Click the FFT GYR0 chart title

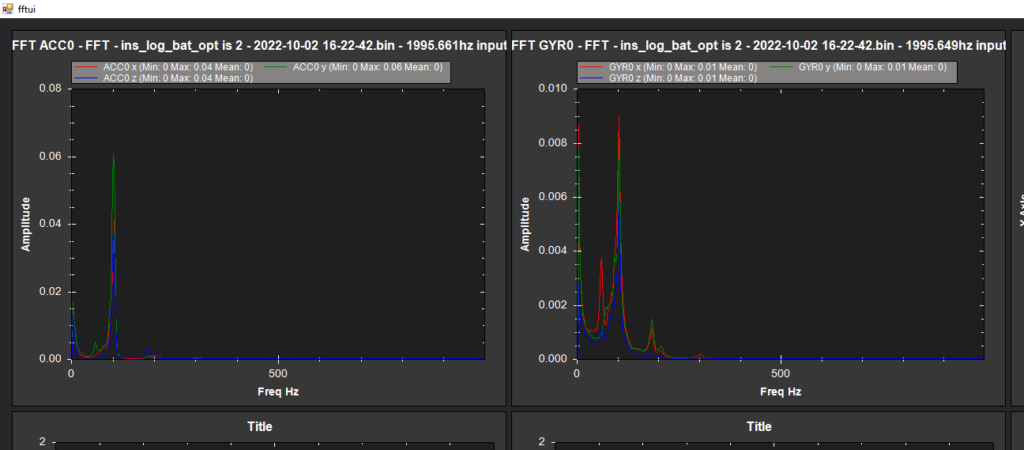(x=758, y=46)
